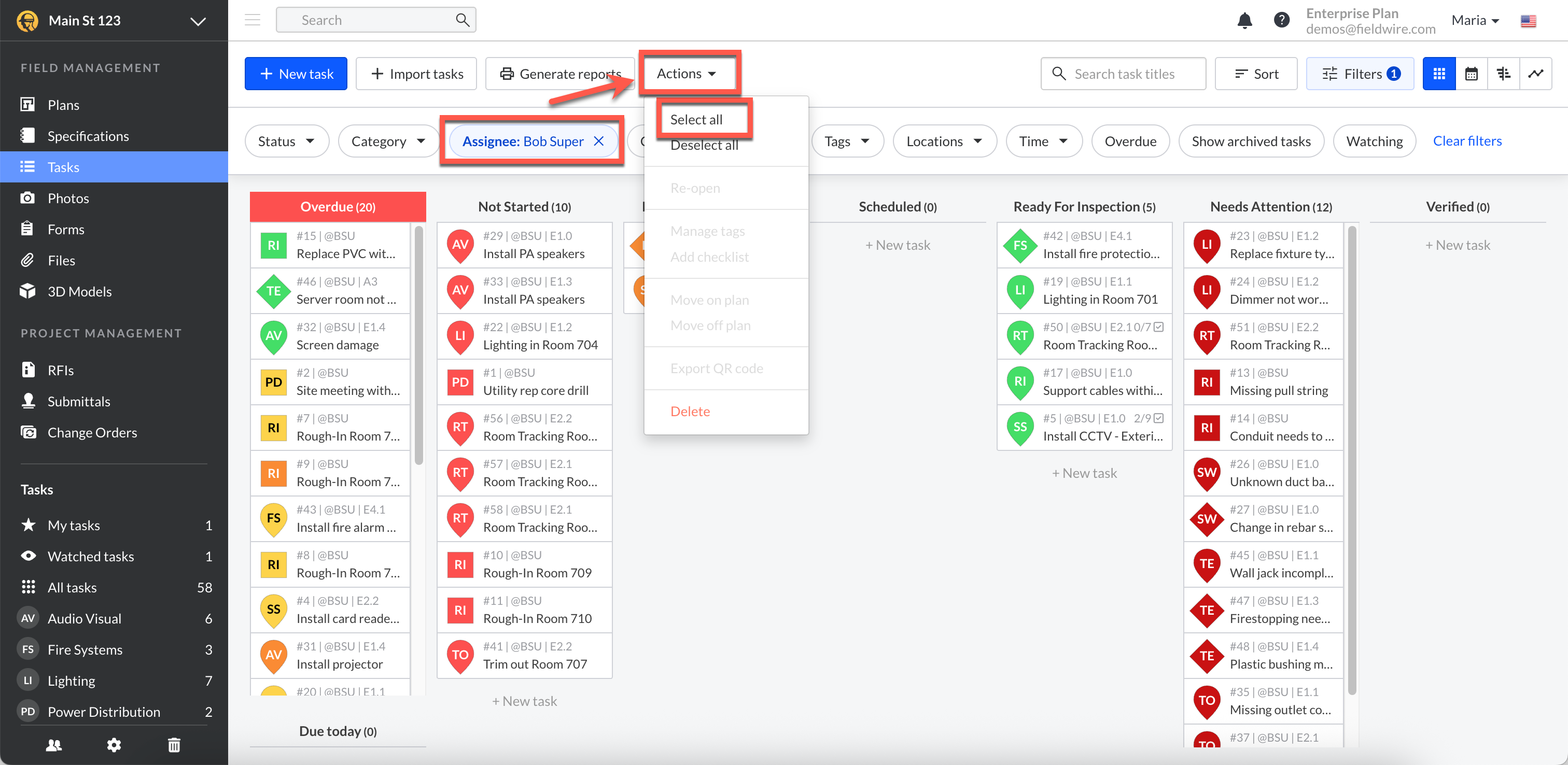Open the notifications bell
Screen dimensions: 1568x765
click(x=1244, y=20)
